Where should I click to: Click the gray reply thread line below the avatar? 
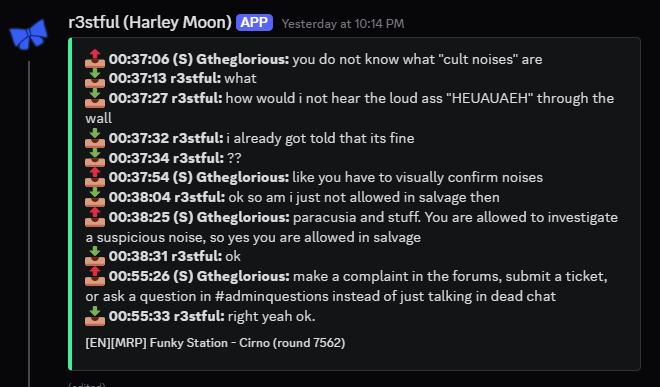(29, 224)
